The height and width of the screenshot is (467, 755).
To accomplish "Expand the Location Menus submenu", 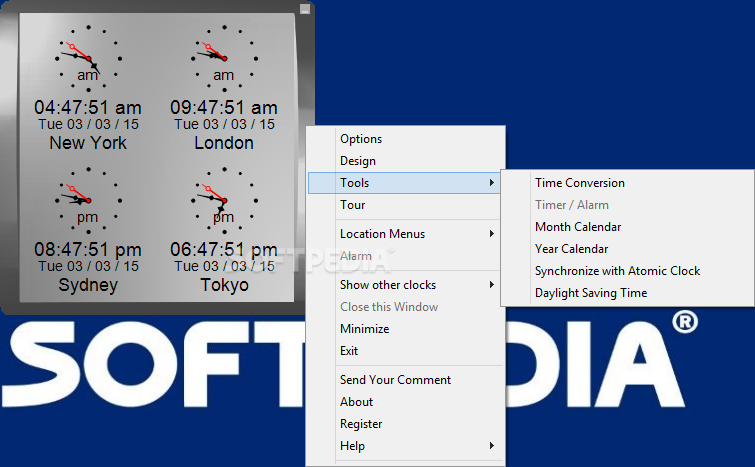I will coord(406,234).
